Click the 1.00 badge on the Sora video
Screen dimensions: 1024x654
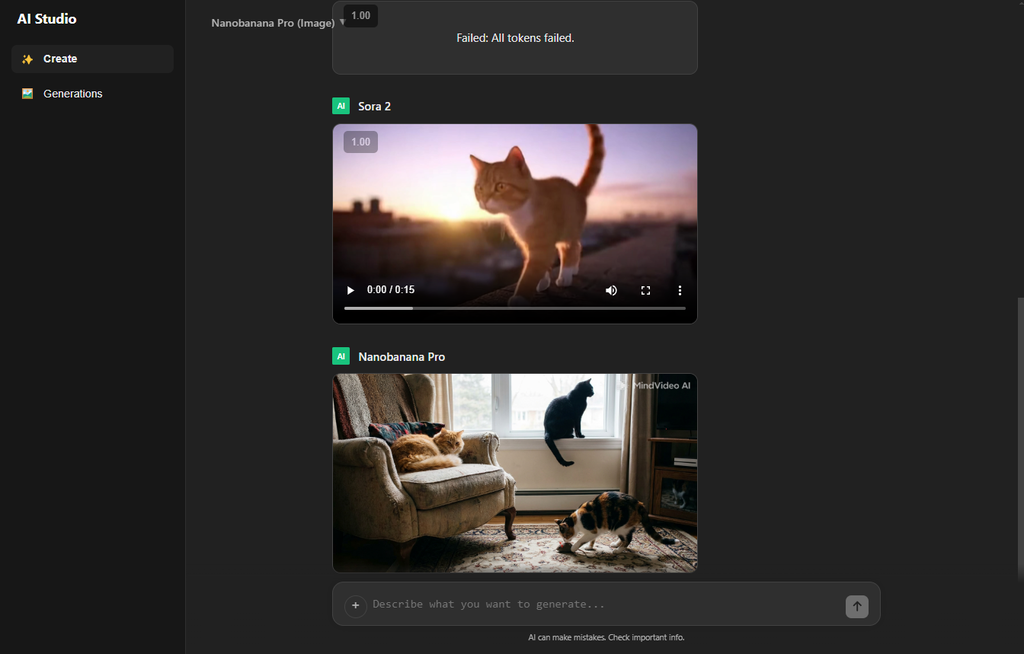pyautogui.click(x=361, y=142)
